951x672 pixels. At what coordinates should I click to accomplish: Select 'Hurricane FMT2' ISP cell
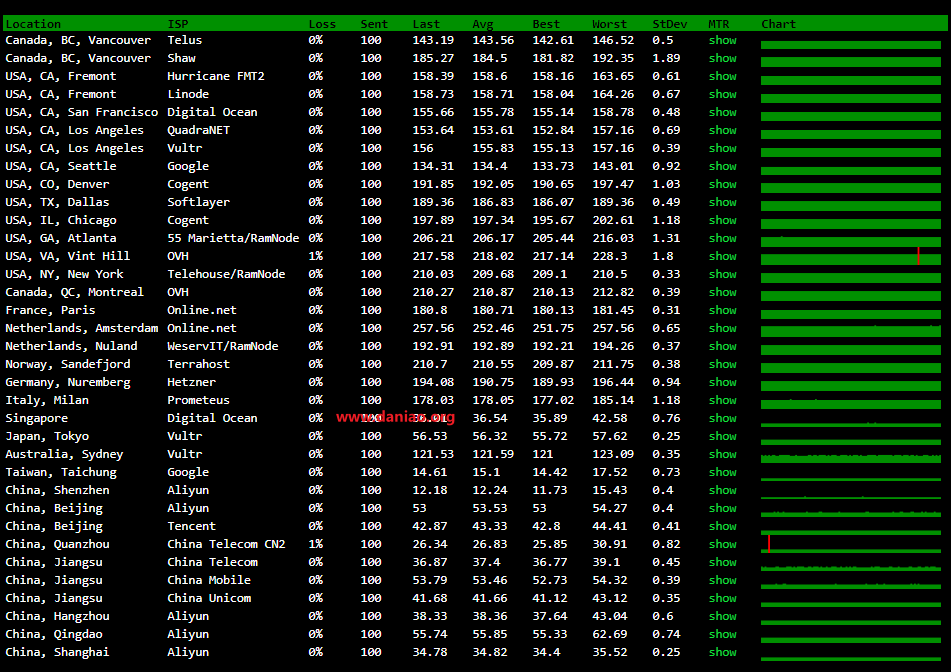[x=216, y=76]
